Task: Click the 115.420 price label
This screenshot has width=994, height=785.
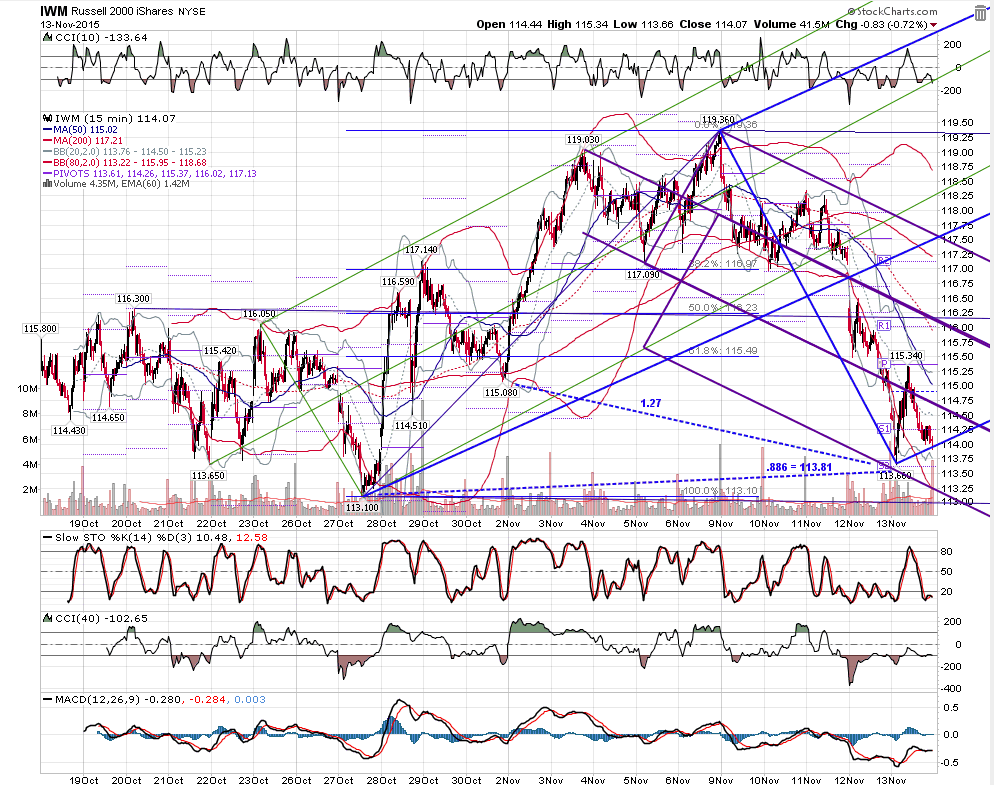Action: (220, 351)
